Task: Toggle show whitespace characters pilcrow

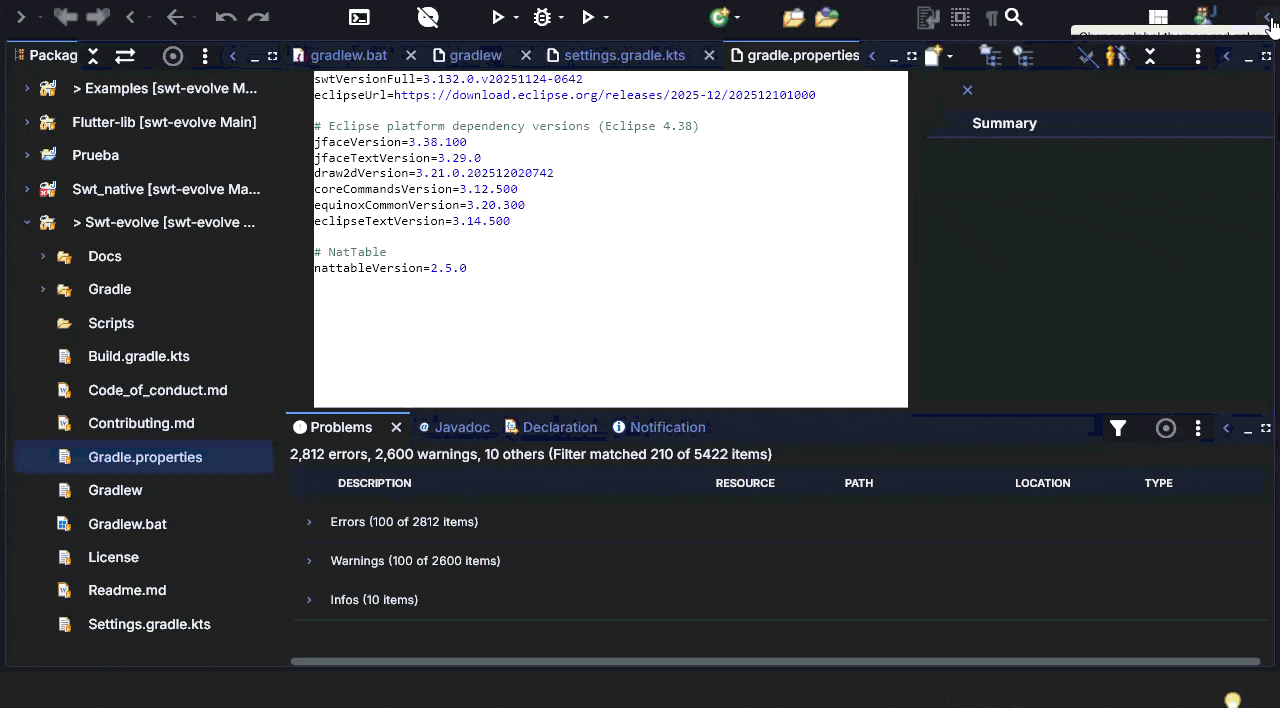Action: click(x=991, y=17)
